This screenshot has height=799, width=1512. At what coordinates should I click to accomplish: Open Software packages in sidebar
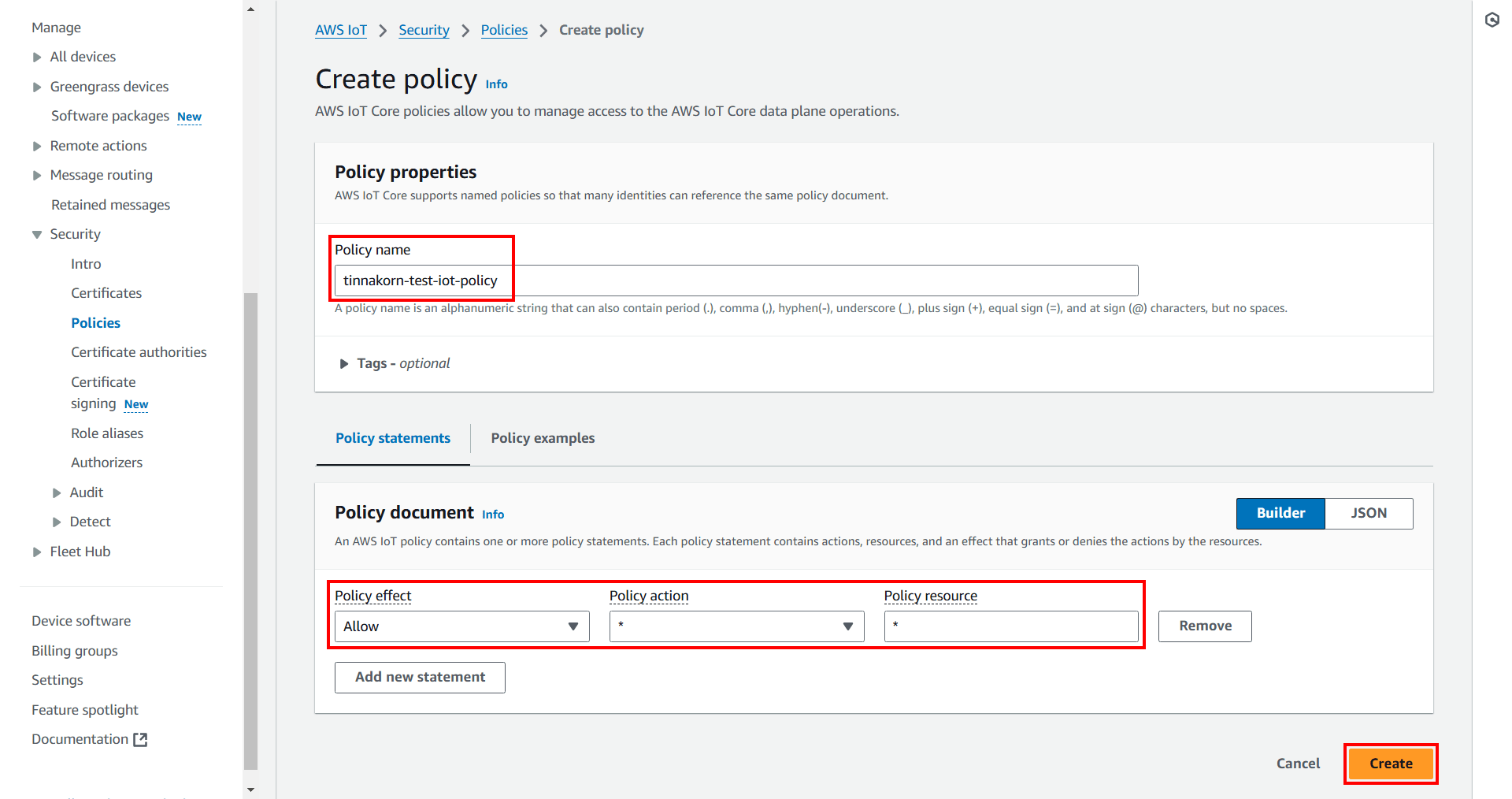[110, 116]
